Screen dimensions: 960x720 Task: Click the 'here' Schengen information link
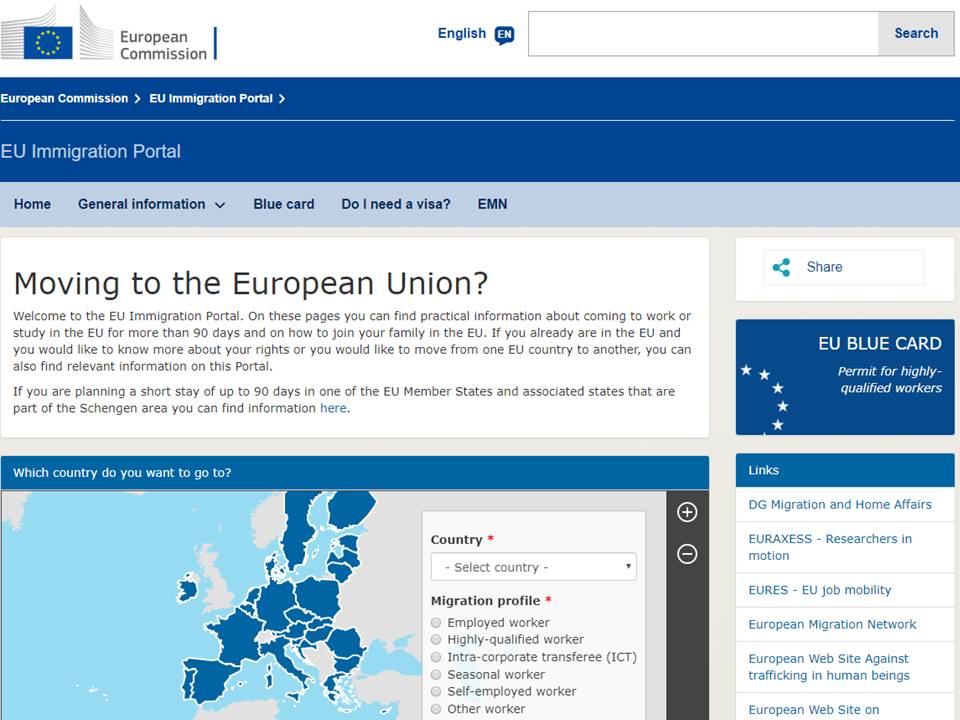click(x=333, y=408)
